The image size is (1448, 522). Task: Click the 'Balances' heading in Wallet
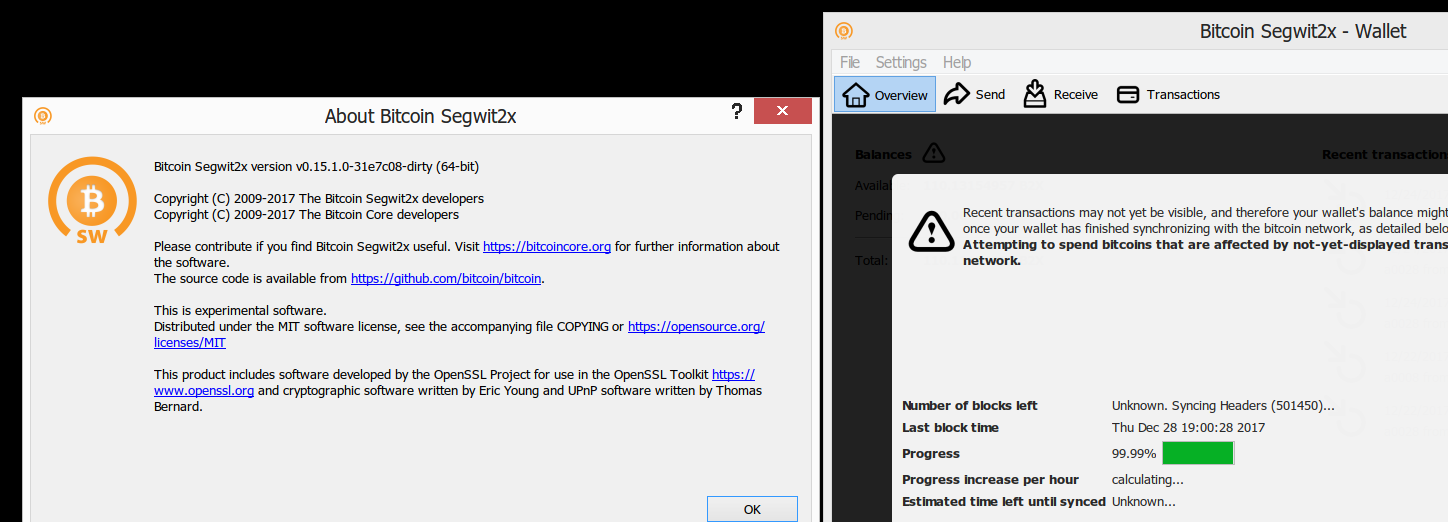883,155
